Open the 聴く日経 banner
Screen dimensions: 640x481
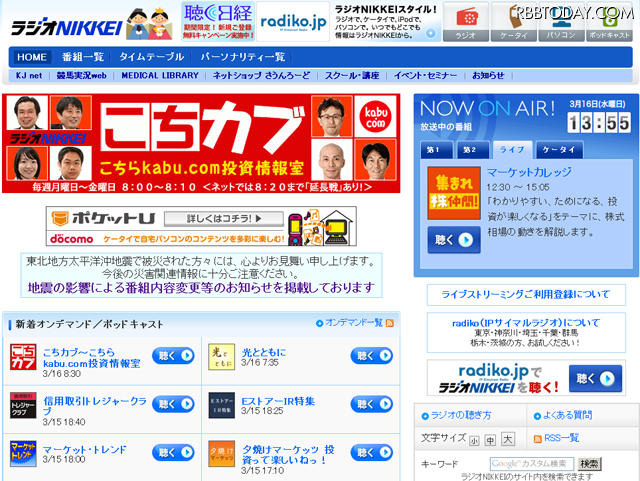pyautogui.click(x=218, y=21)
